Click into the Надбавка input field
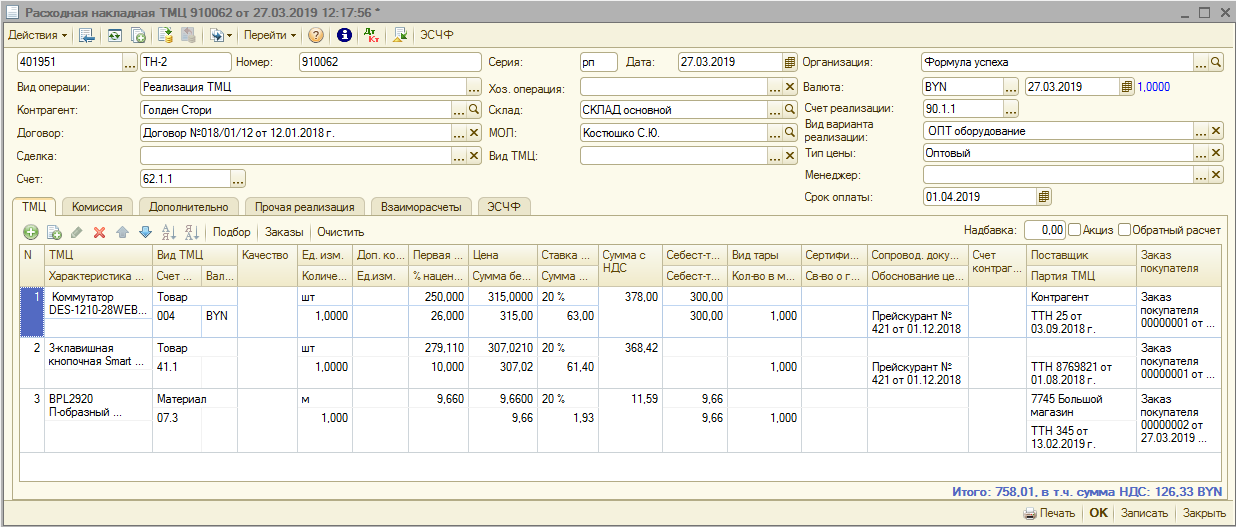 [x=1044, y=230]
